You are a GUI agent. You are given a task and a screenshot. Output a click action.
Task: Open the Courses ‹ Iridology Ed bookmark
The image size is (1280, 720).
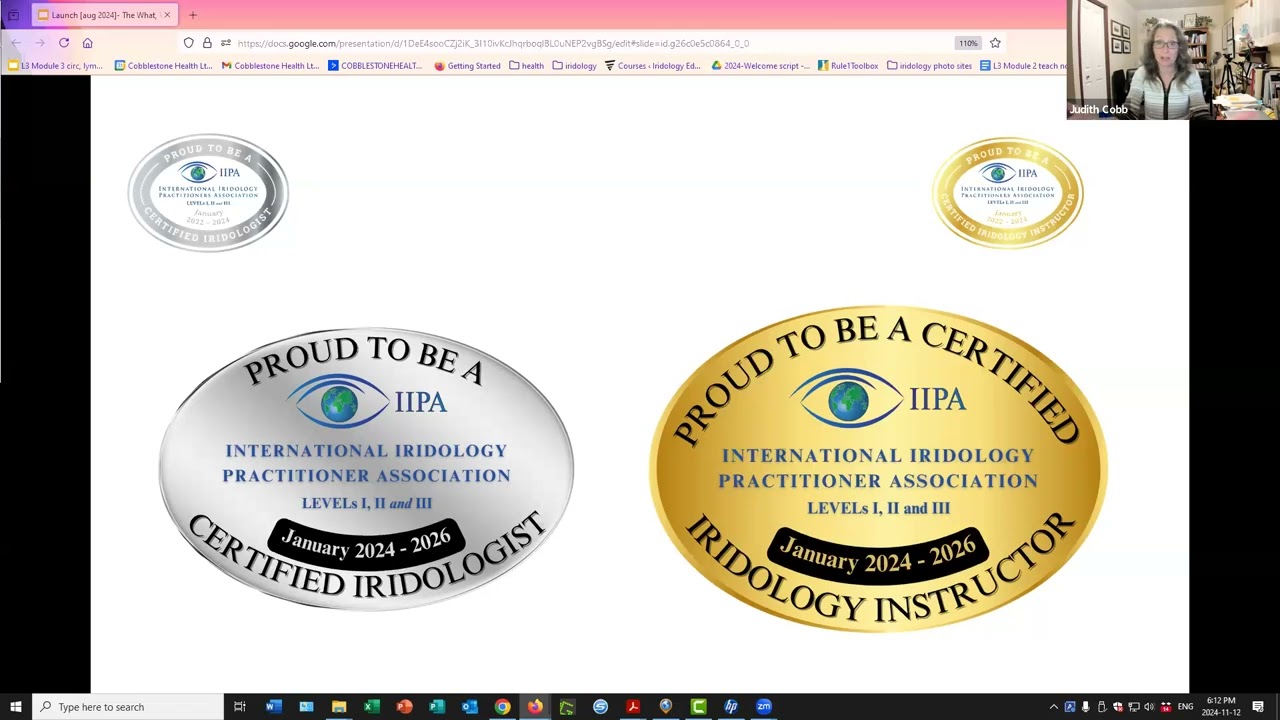point(652,66)
